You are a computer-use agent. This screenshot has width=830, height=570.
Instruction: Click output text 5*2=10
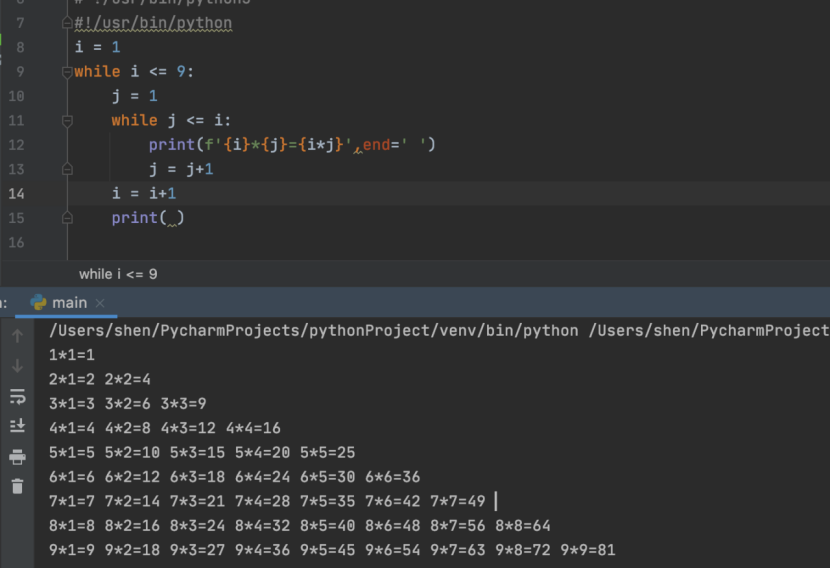coord(132,453)
